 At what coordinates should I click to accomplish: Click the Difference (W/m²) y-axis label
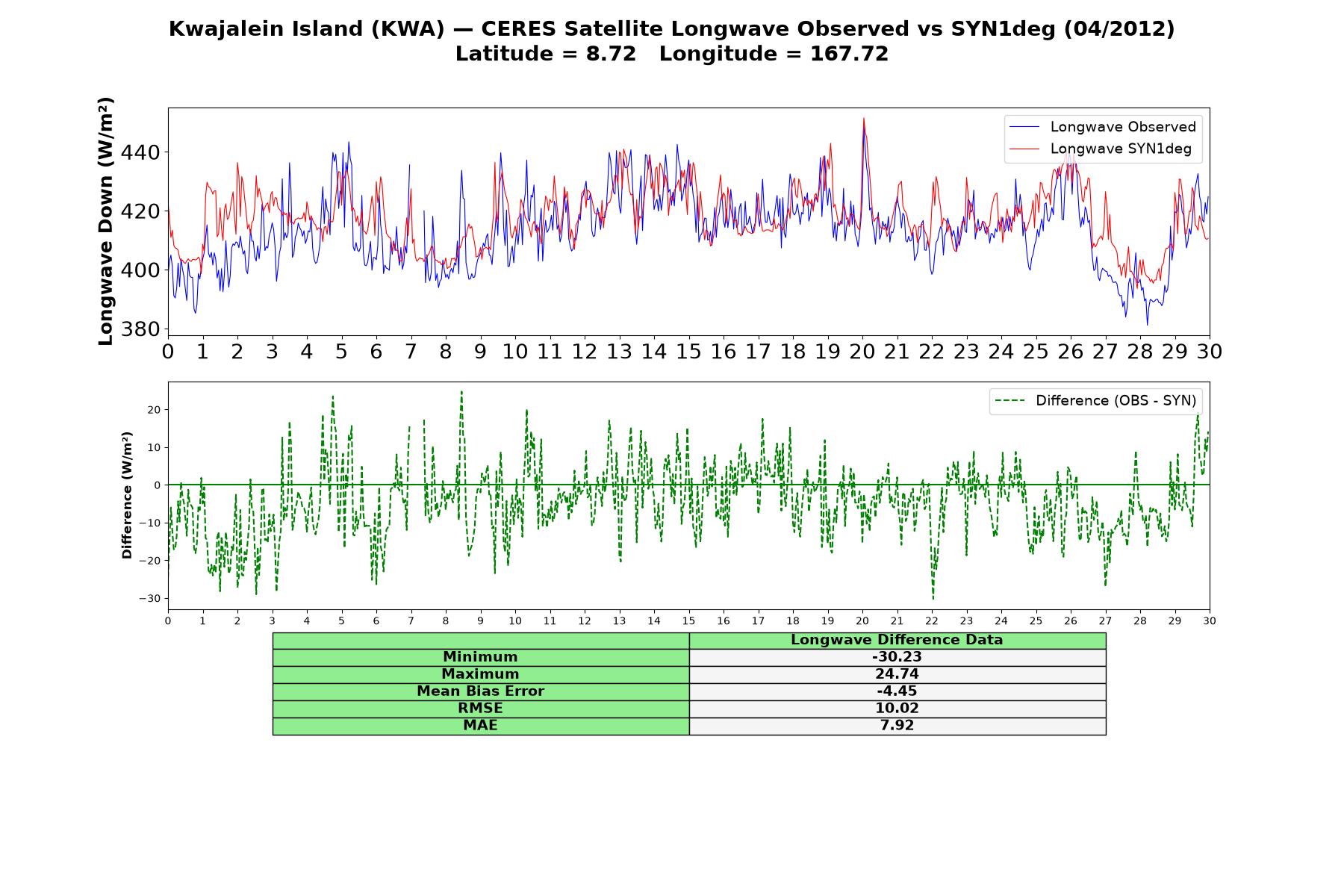127,495
